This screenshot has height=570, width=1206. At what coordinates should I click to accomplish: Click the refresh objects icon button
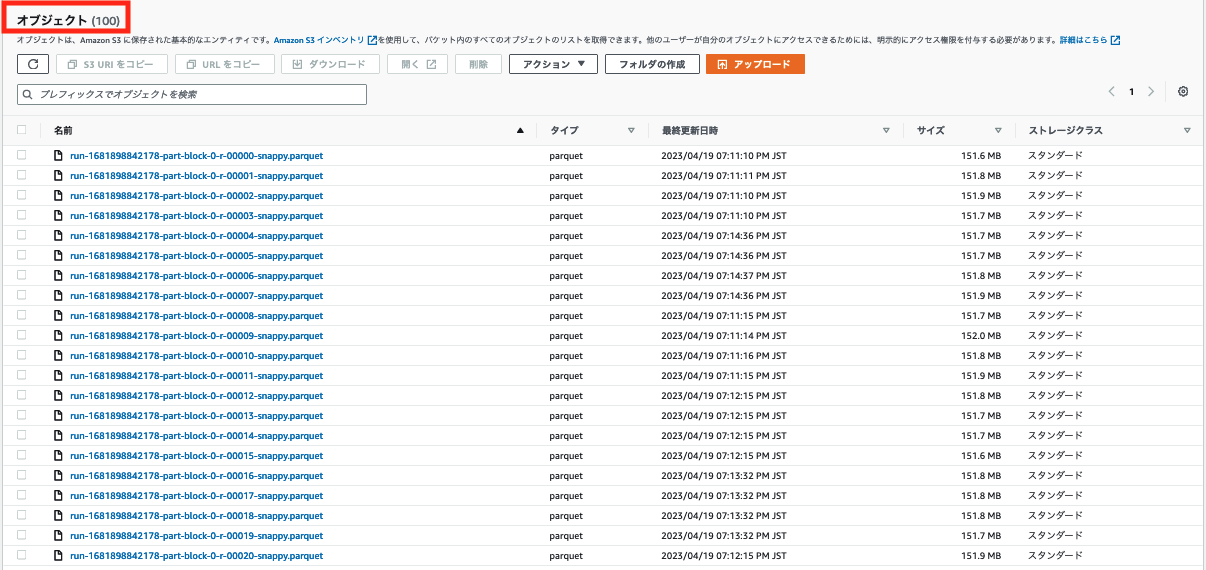coord(33,64)
